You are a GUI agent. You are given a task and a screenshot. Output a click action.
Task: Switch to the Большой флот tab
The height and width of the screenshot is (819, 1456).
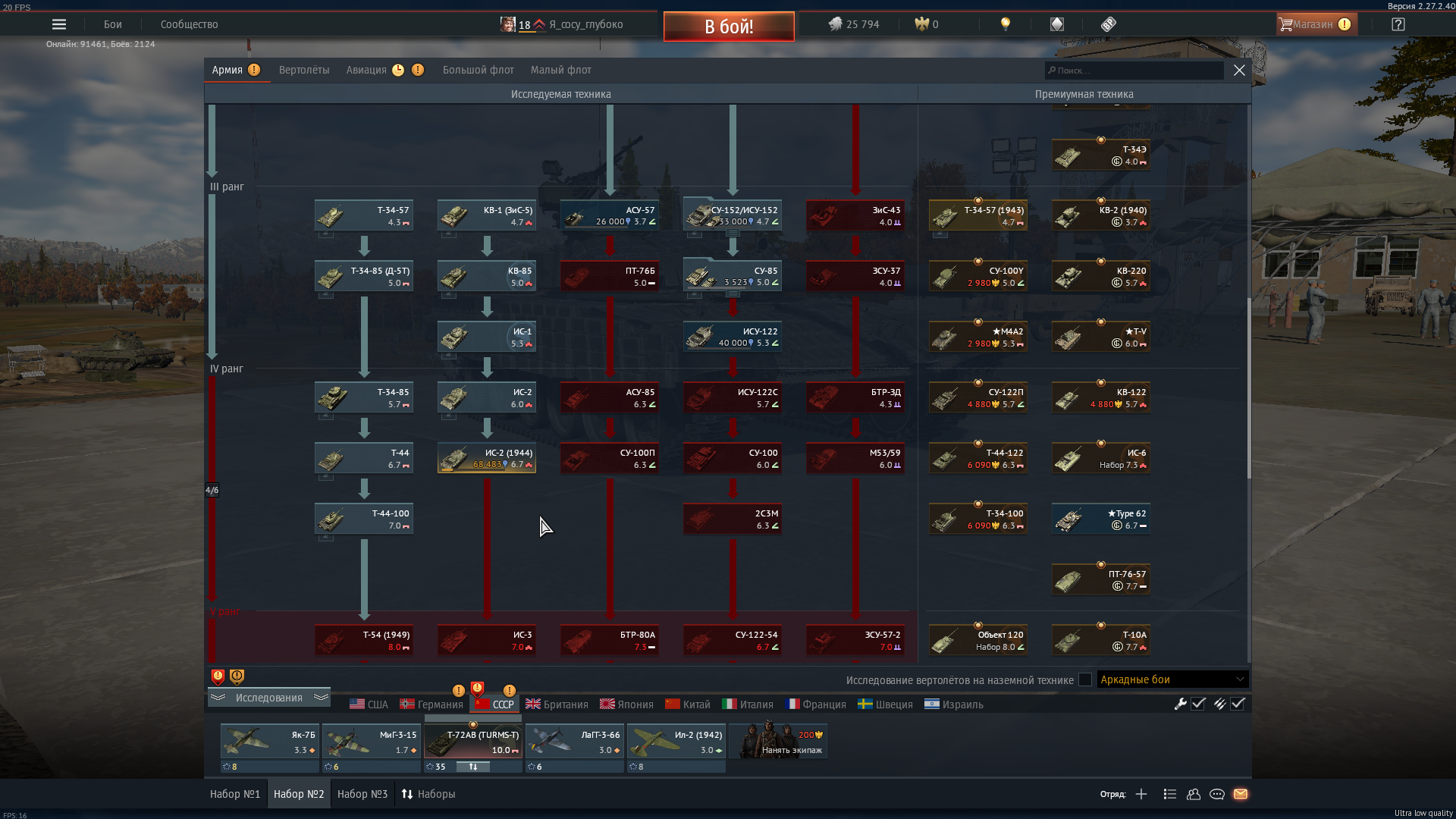(x=479, y=70)
